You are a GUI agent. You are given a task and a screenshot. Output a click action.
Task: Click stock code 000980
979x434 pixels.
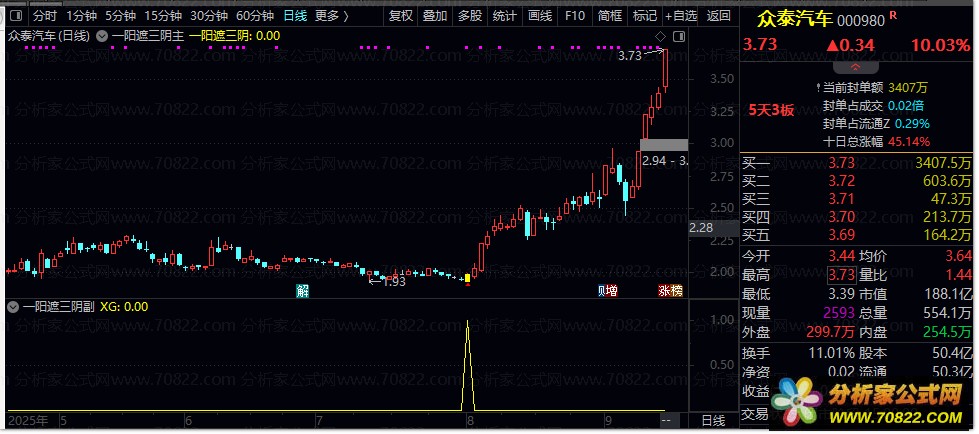[861, 21]
